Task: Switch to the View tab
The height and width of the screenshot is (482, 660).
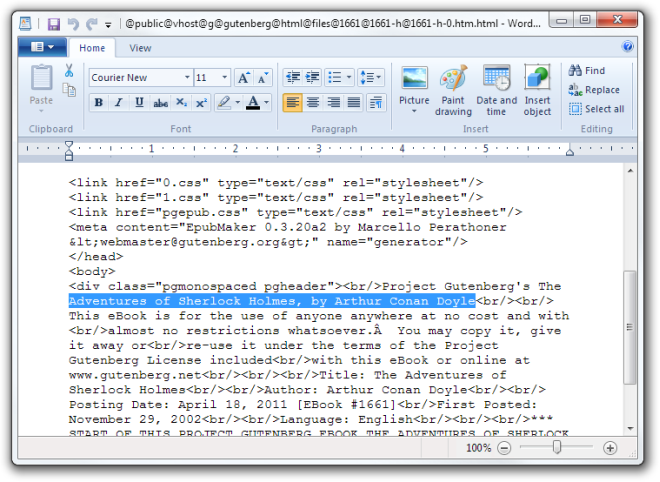Action: click(140, 48)
